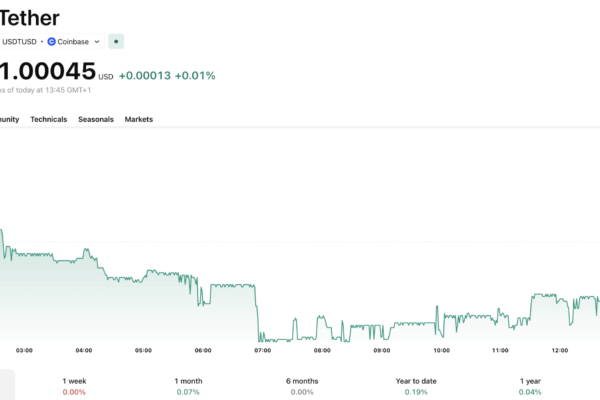The width and height of the screenshot is (600, 400).
Task: Select the 1 year range
Action: [531, 381]
